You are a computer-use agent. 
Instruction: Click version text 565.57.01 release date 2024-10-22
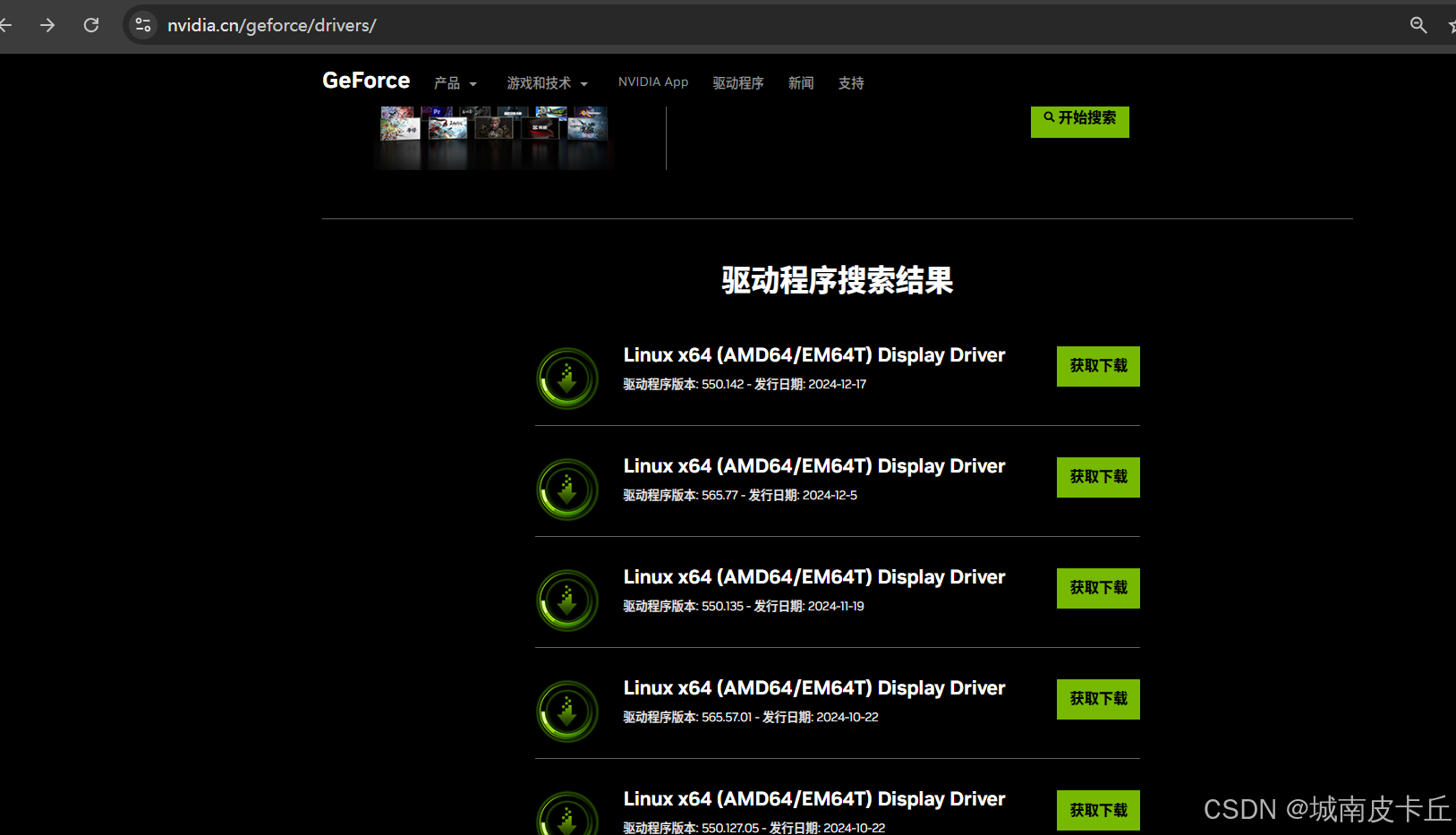[751, 717]
